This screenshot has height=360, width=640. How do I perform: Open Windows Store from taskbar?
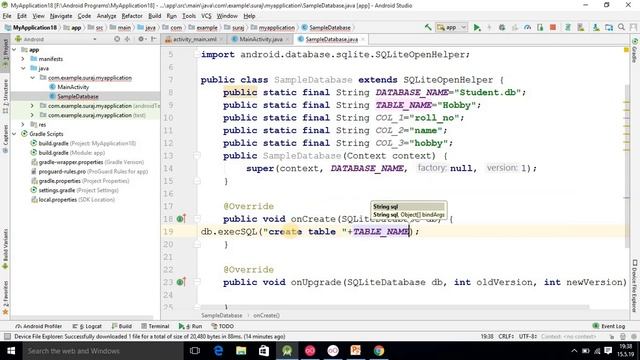(x=264, y=351)
